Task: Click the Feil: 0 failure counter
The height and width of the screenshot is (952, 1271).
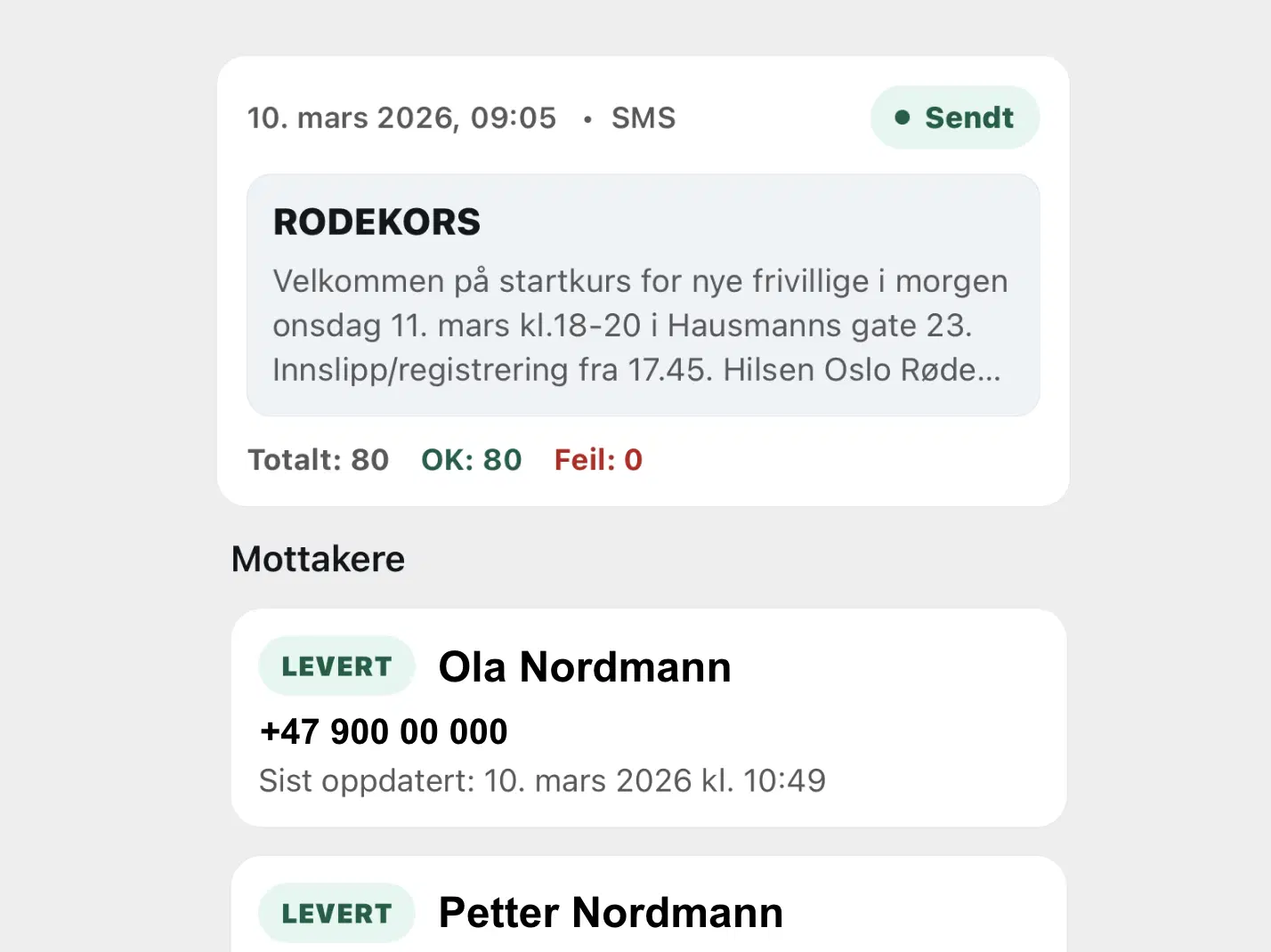Action: (598, 460)
